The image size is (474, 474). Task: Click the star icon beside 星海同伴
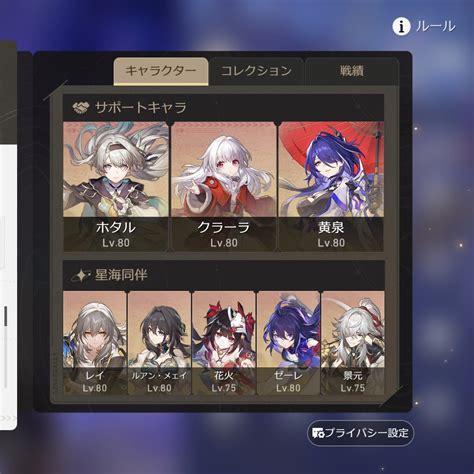(80, 275)
